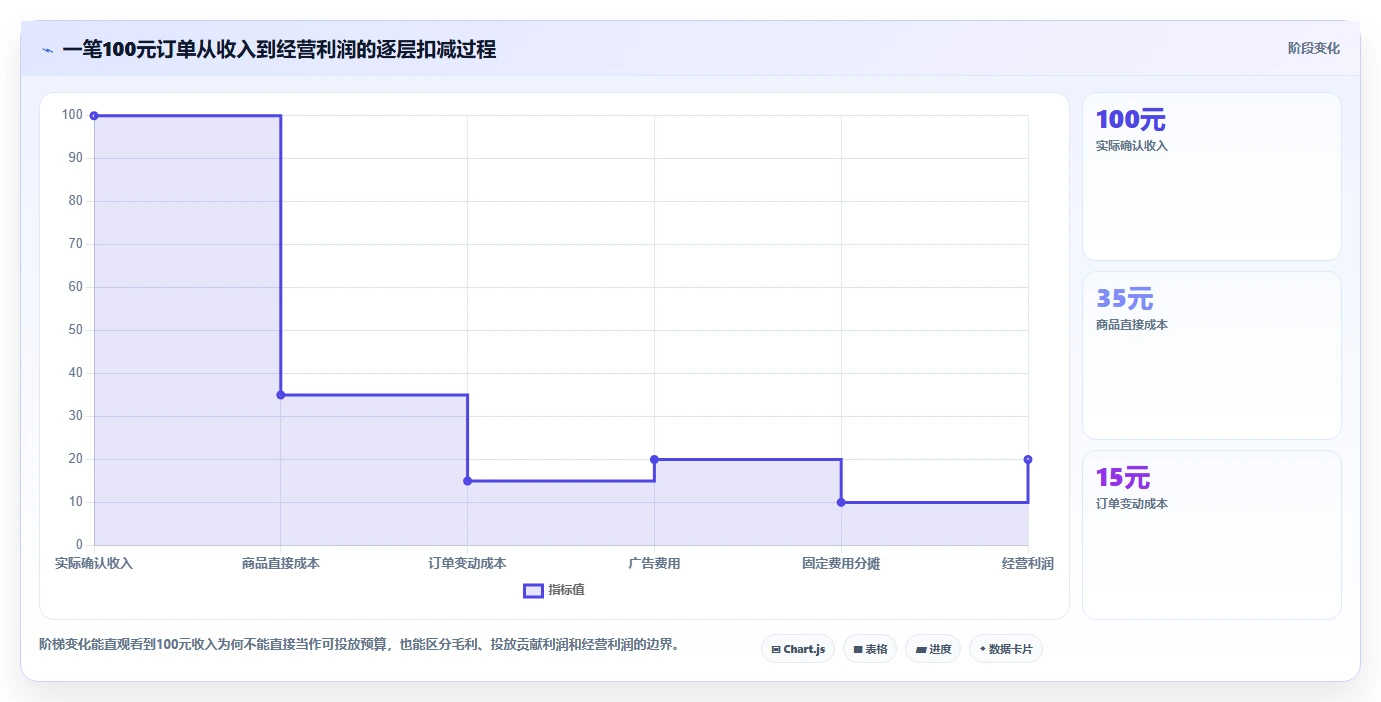
Task: Open the 100元 实际确认收入 card
Action: 1211,177
